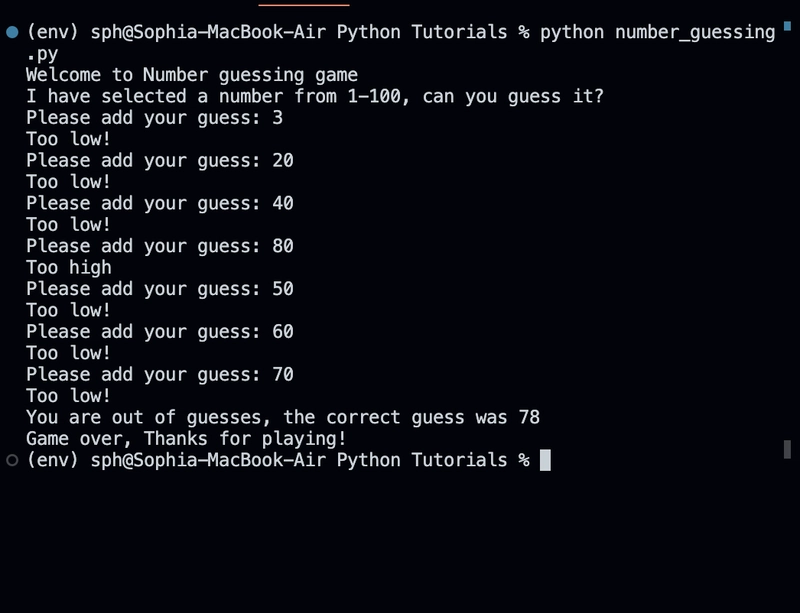Click the 'Please add your guess: 50' line
Screen dimensions: 800x613
(160, 290)
